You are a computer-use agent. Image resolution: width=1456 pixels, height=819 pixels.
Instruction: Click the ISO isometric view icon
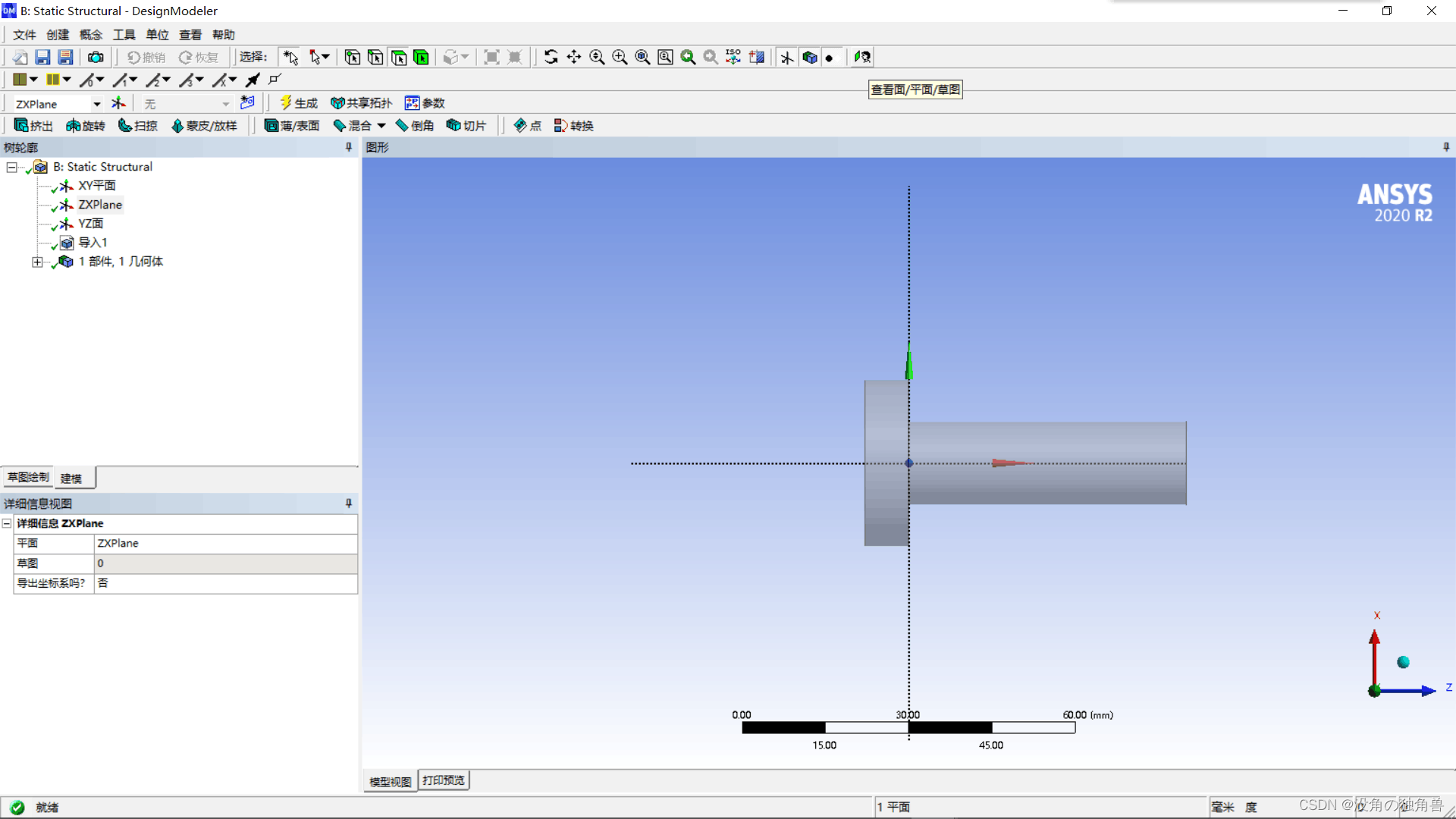point(733,57)
